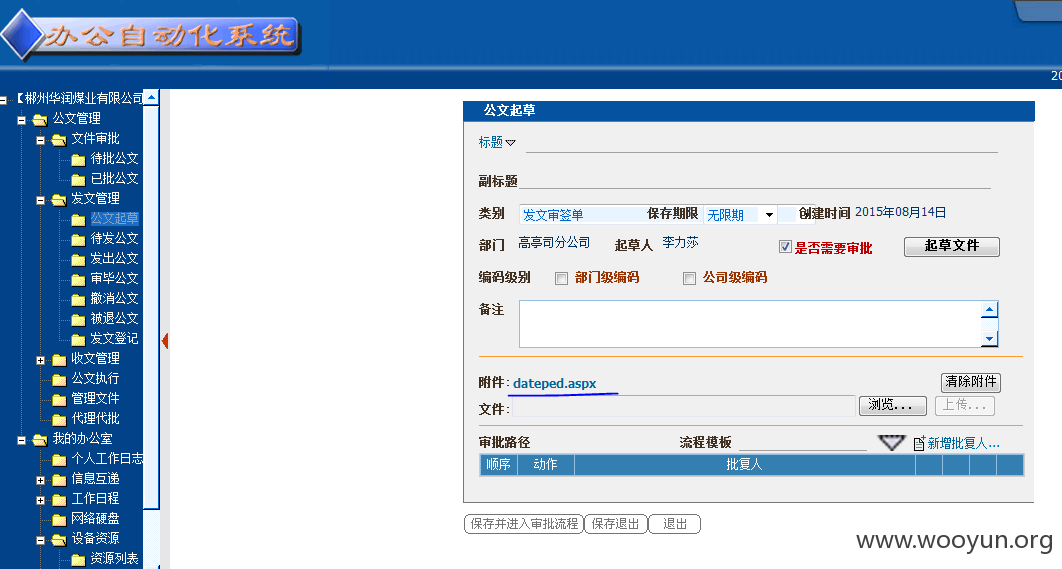Screen dimensions: 1062x569
Task: Open the 保存期限 无限期 dropdown
Action: 769,215
